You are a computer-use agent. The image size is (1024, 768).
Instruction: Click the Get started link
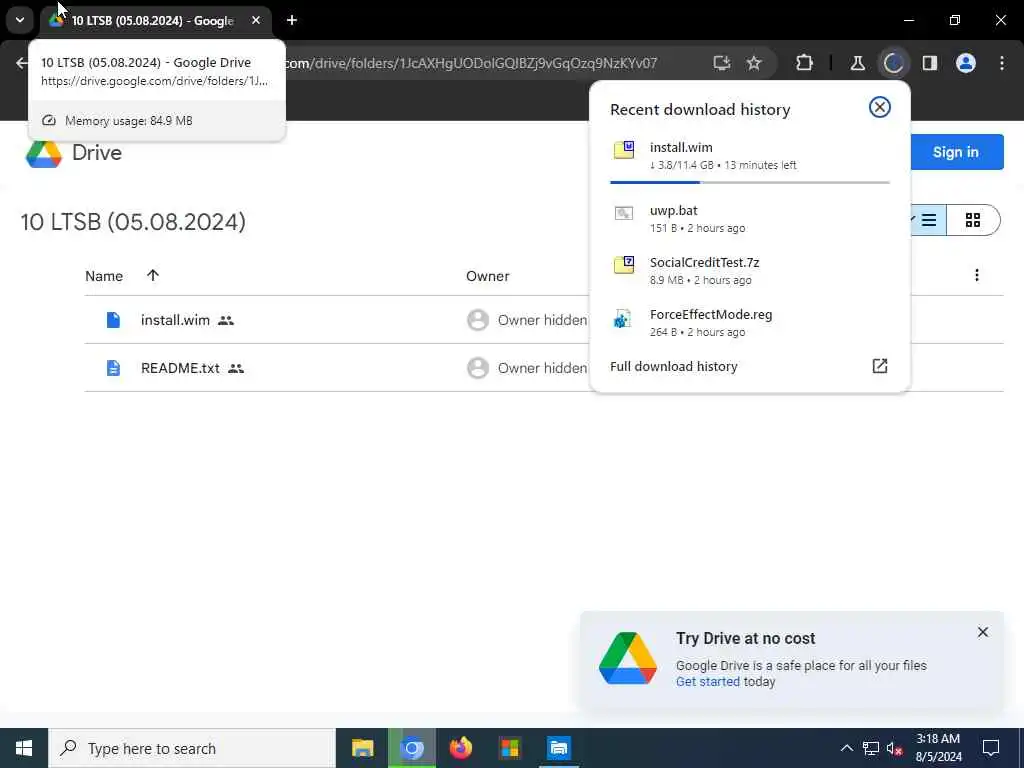(x=707, y=682)
